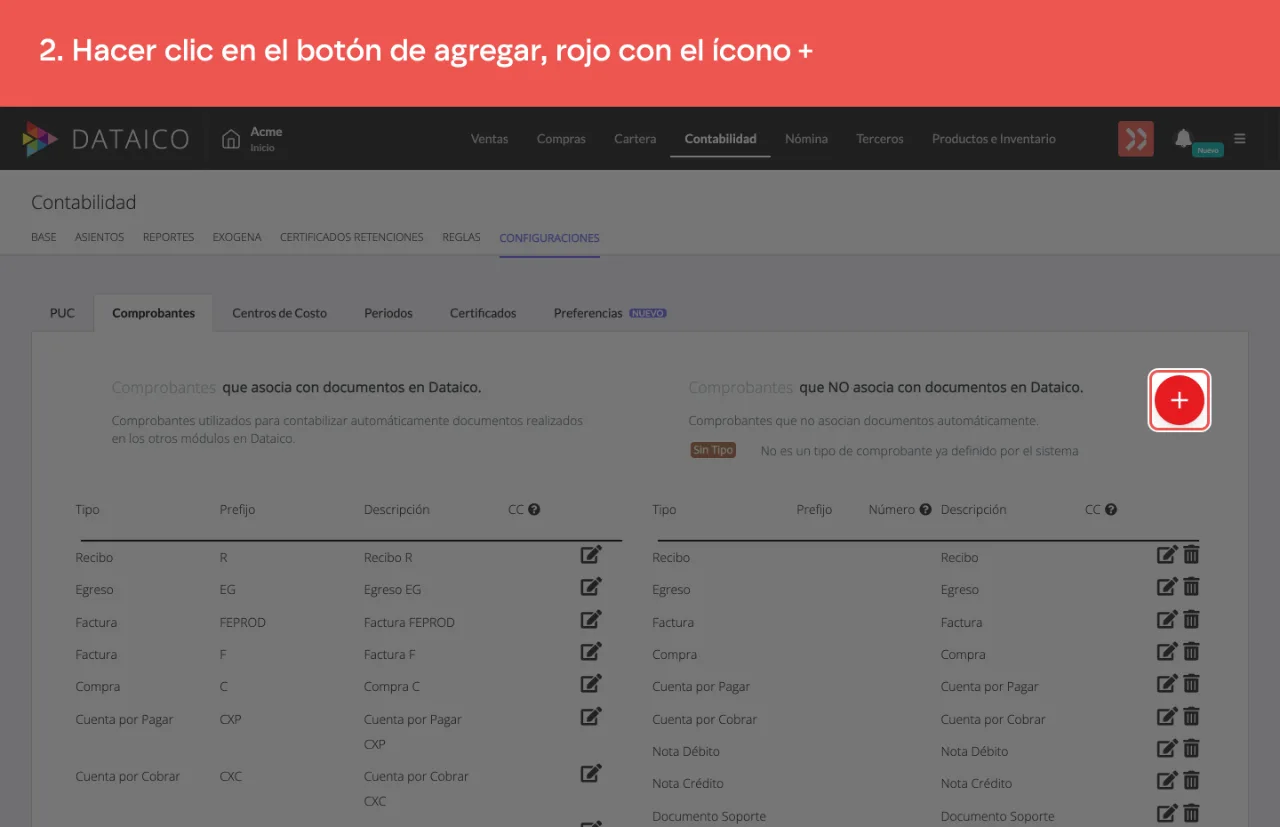Viewport: 1280px width, 827px height.
Task: Open the Compras menu
Action: (561, 139)
